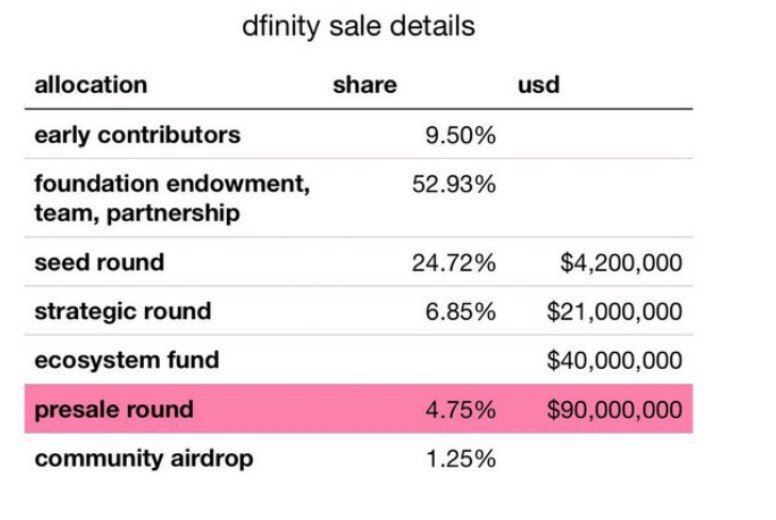Select the 9.50% share value
Viewport: 776px width, 520px height.
tap(460, 135)
